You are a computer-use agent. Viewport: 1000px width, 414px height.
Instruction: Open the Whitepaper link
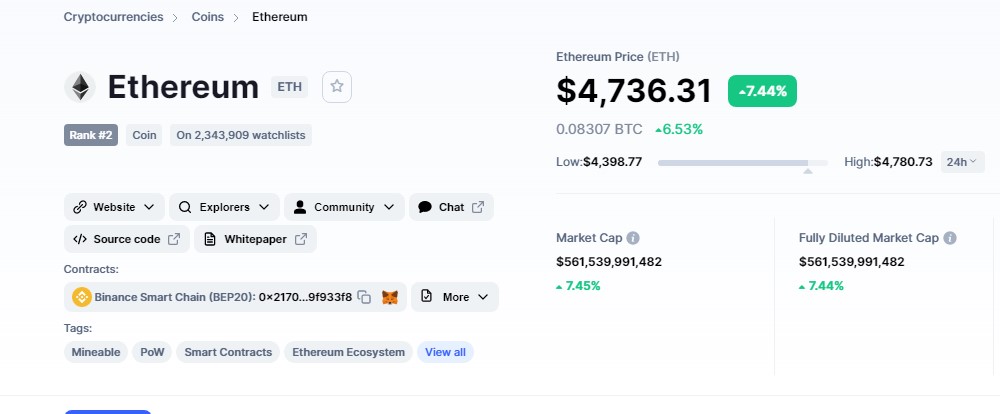click(255, 239)
